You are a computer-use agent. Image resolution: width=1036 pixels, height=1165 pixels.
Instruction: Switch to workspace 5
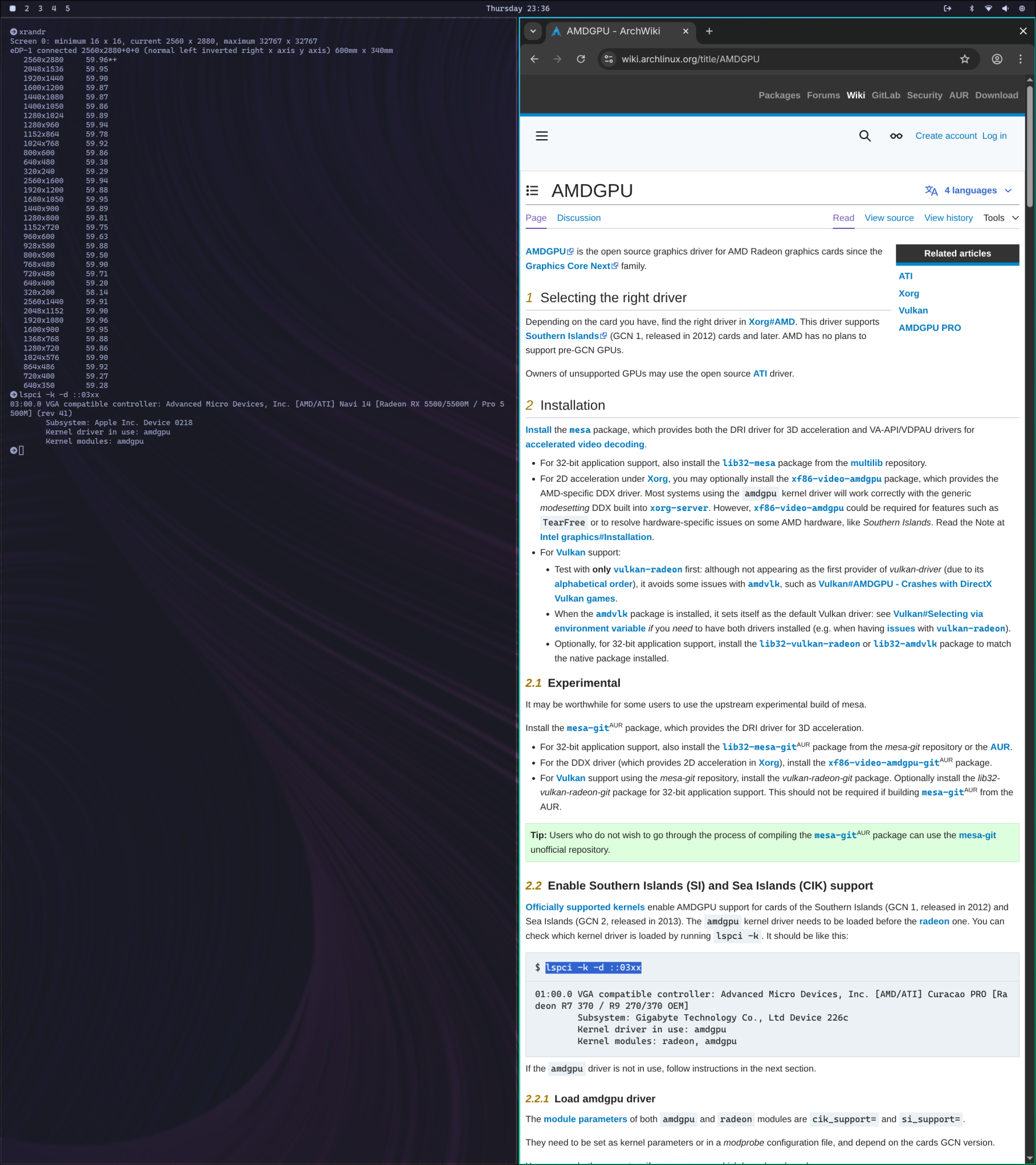pyautogui.click(x=68, y=8)
